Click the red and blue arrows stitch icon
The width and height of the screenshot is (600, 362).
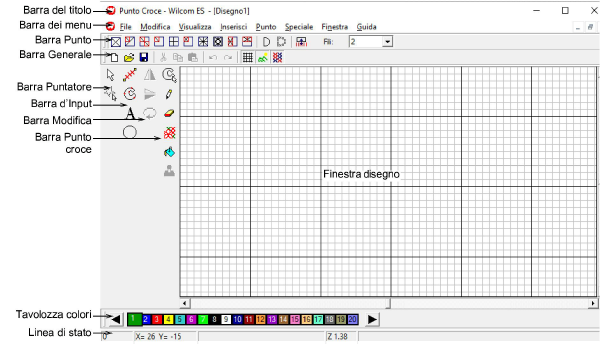[302, 42]
